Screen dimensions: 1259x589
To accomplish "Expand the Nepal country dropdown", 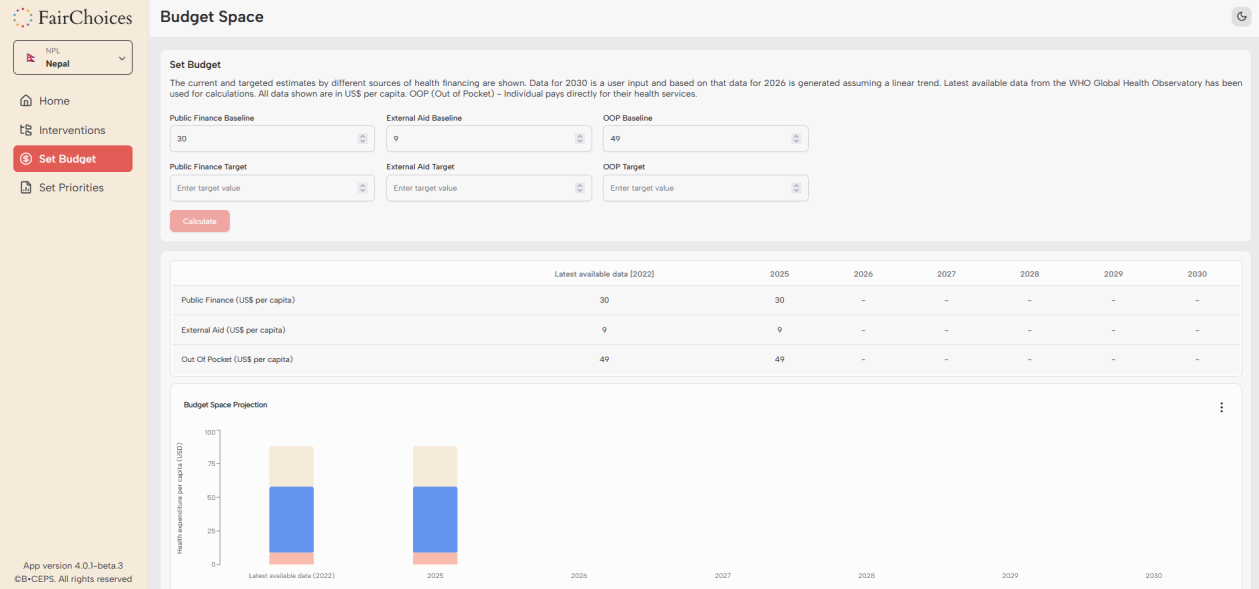I will (122, 58).
